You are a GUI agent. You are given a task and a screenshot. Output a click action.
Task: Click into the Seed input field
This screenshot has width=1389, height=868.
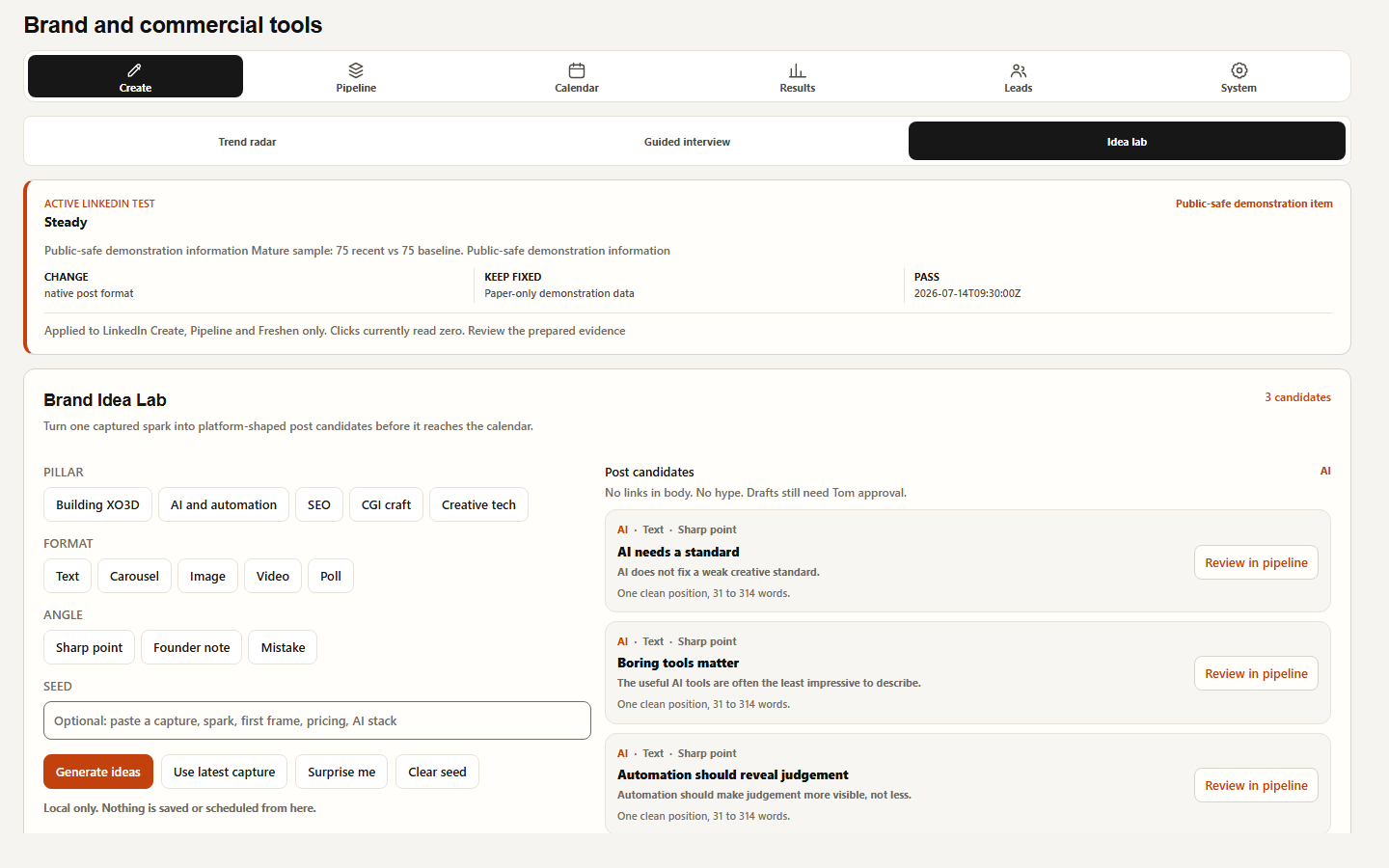pyautogui.click(x=317, y=720)
